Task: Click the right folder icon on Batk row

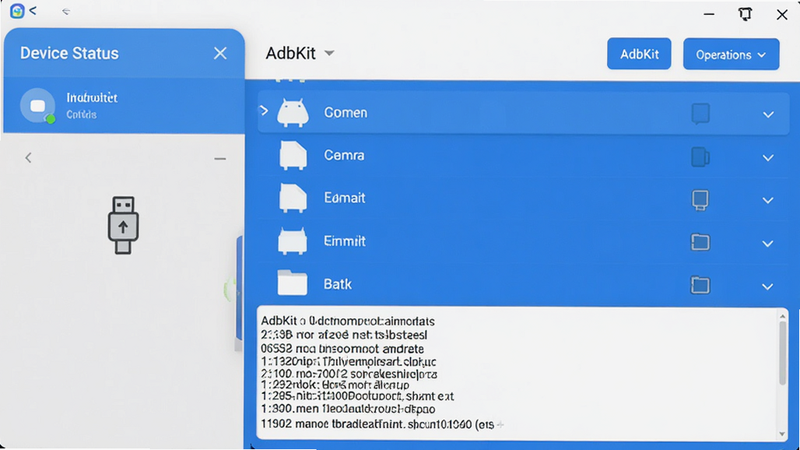Action: pyautogui.click(x=700, y=285)
